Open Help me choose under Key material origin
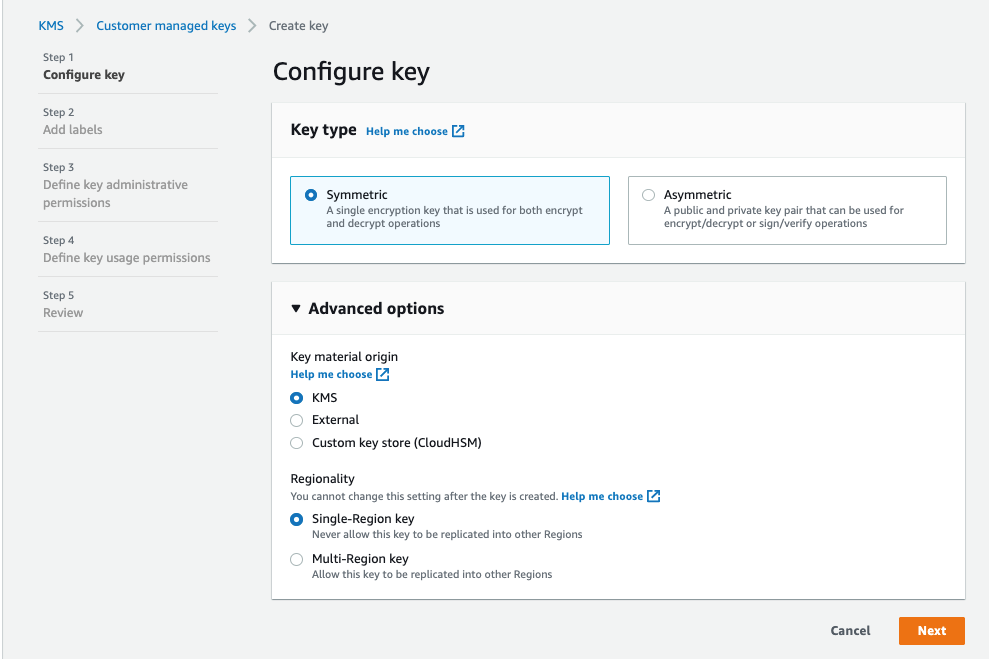Screen dimensions: 989x659 click(333, 374)
